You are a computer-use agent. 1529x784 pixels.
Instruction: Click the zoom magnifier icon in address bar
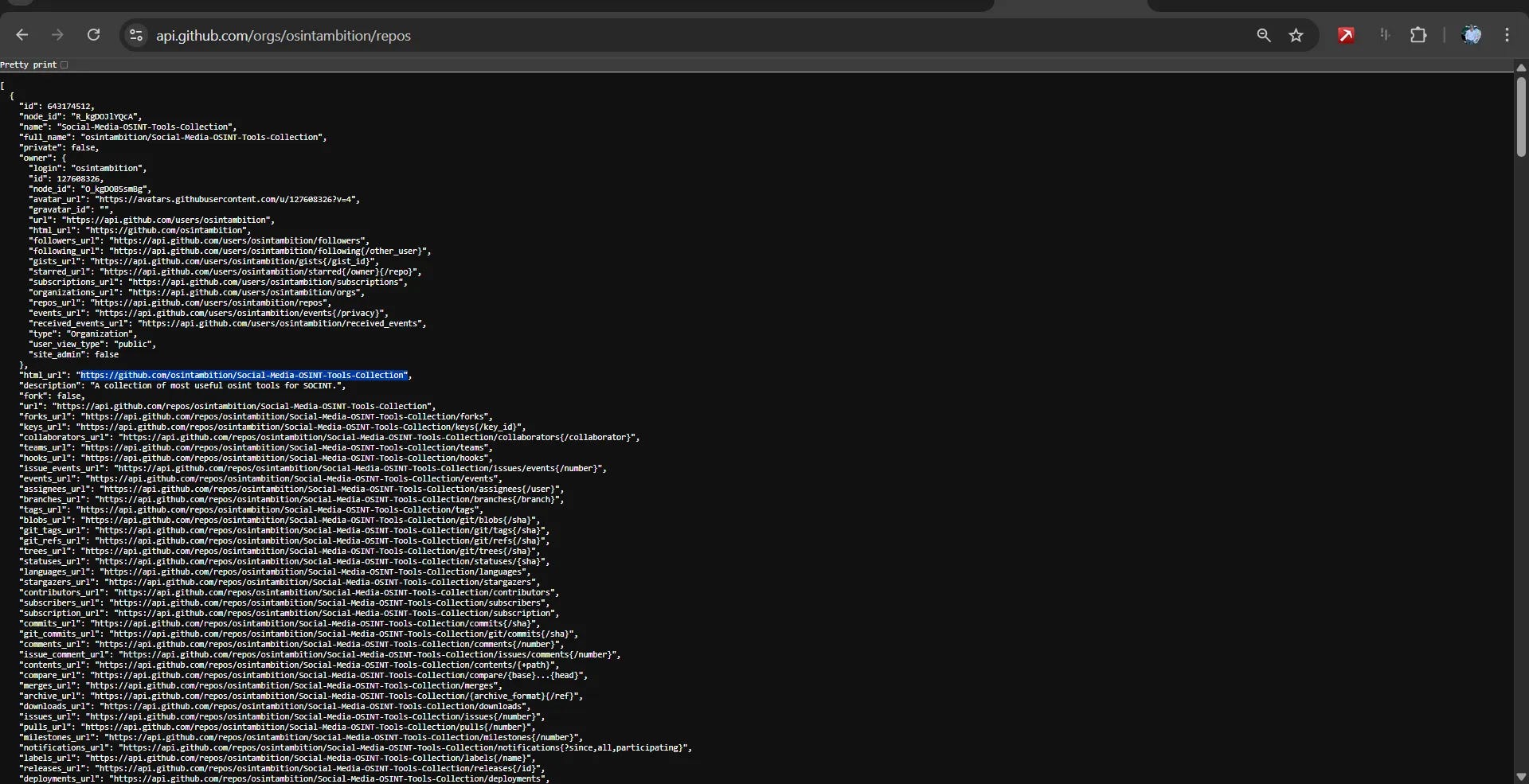pos(1264,35)
